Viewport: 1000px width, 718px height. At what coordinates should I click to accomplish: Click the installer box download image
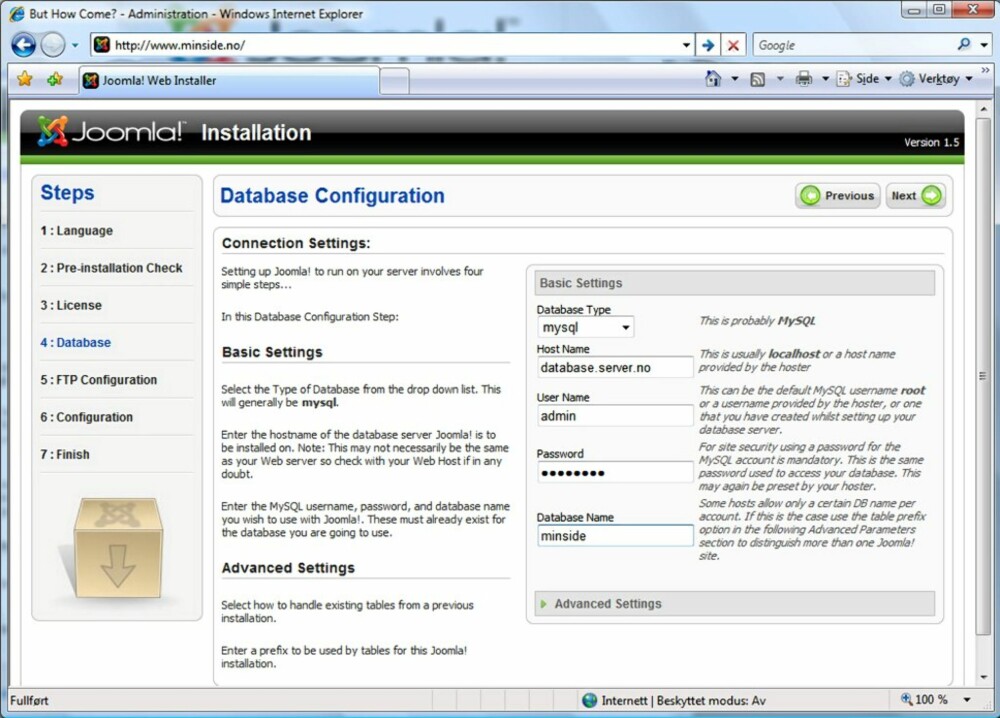[x=117, y=548]
